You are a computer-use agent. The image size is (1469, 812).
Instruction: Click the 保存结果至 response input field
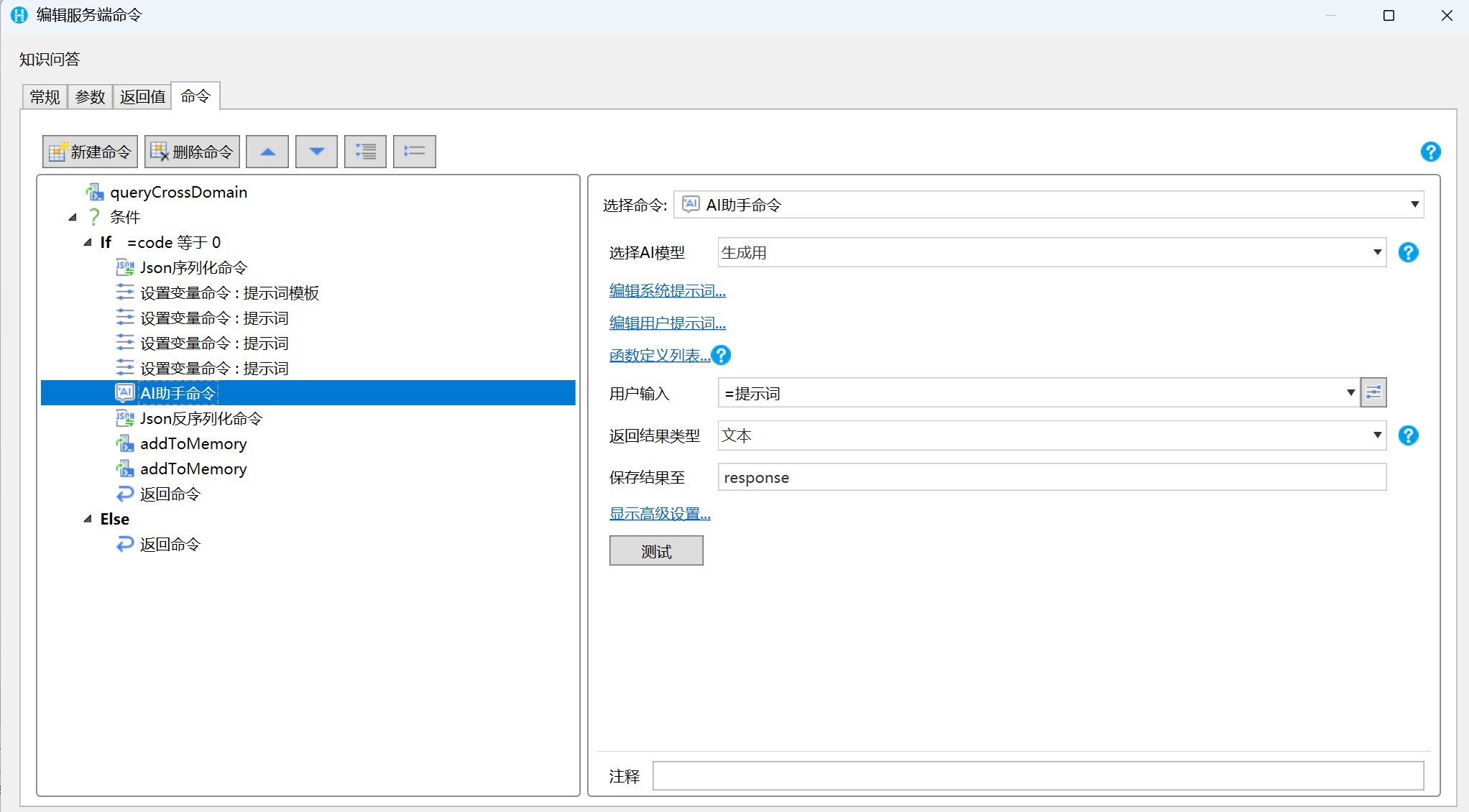(x=1051, y=478)
